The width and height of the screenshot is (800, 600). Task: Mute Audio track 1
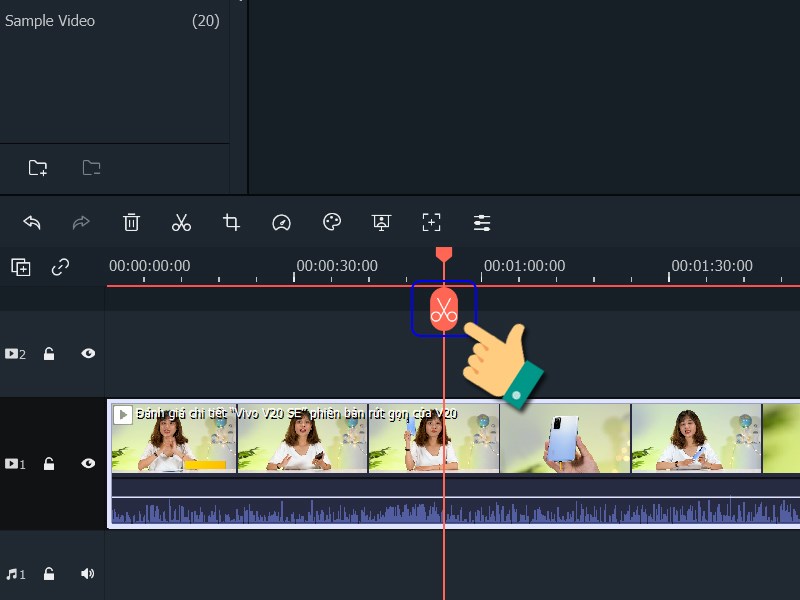point(88,573)
